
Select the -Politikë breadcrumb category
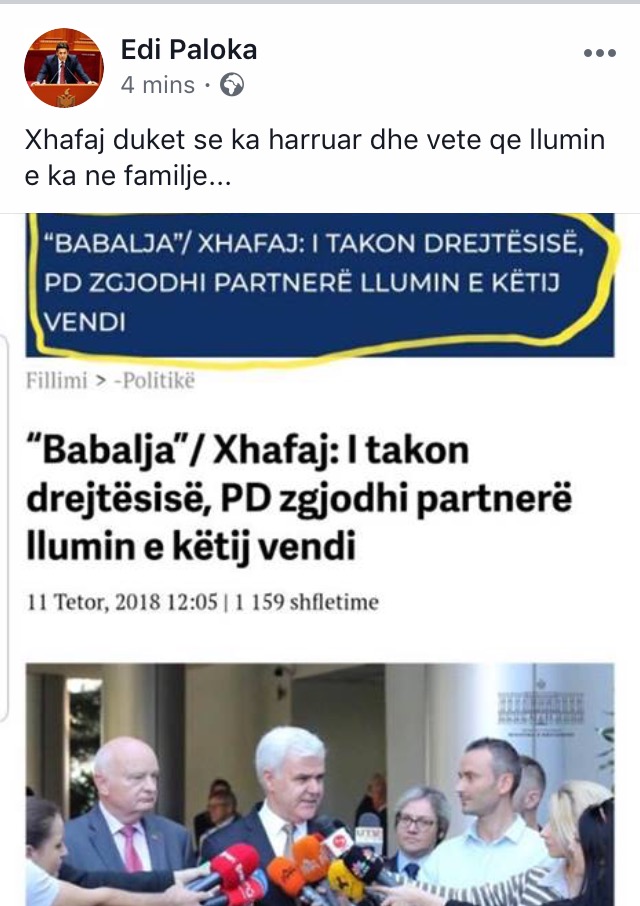pos(154,381)
